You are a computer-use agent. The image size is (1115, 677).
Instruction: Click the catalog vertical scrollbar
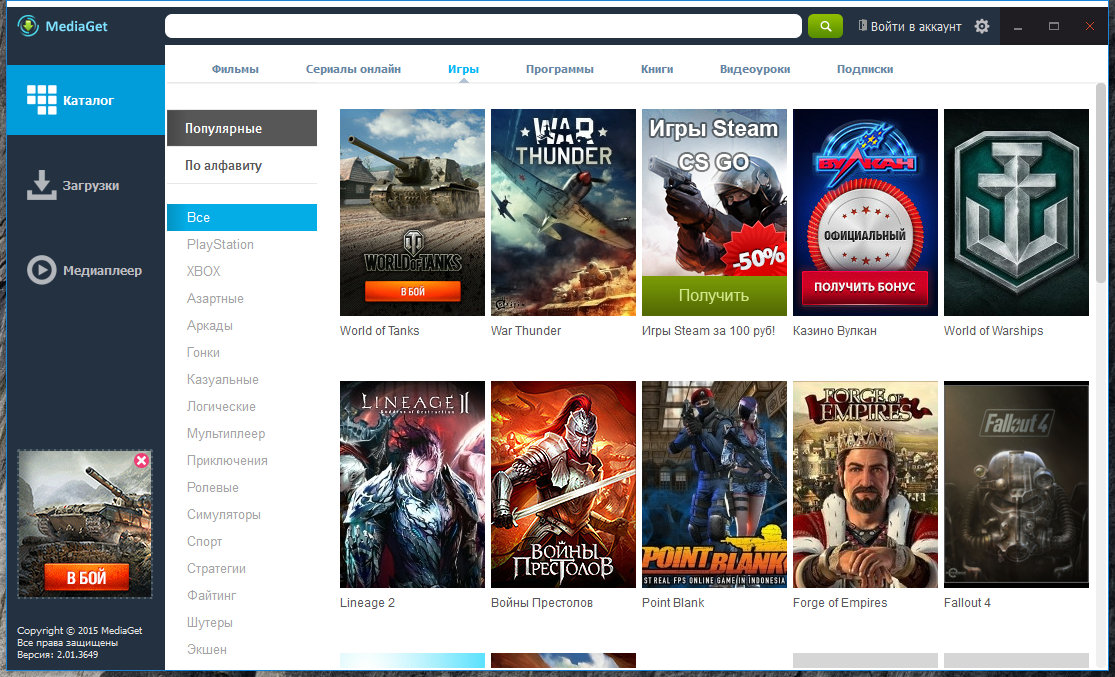tap(1101, 183)
